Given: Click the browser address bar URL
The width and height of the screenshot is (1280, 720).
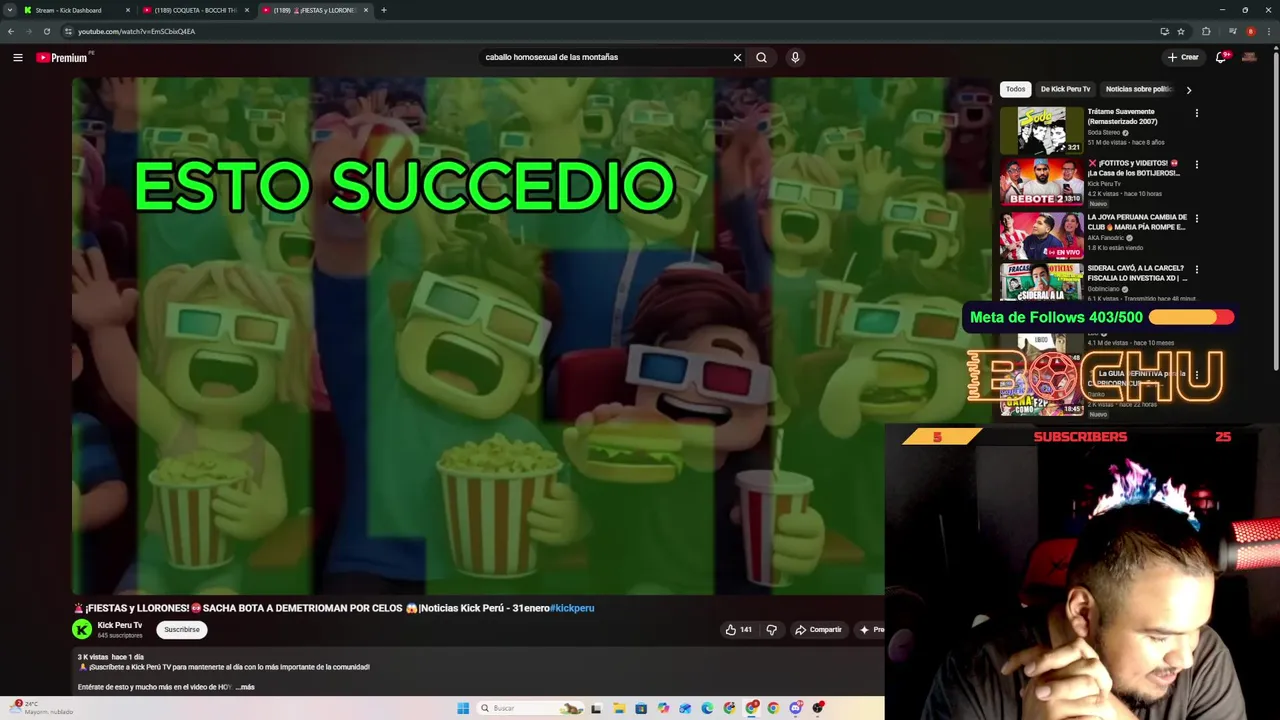Looking at the screenshot, I should click(136, 31).
